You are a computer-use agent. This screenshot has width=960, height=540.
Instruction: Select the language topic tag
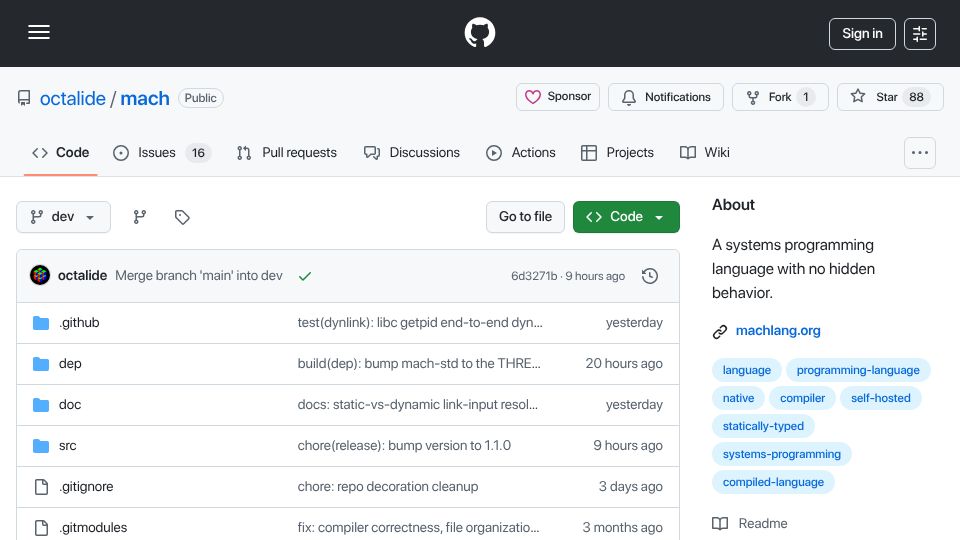click(746, 370)
